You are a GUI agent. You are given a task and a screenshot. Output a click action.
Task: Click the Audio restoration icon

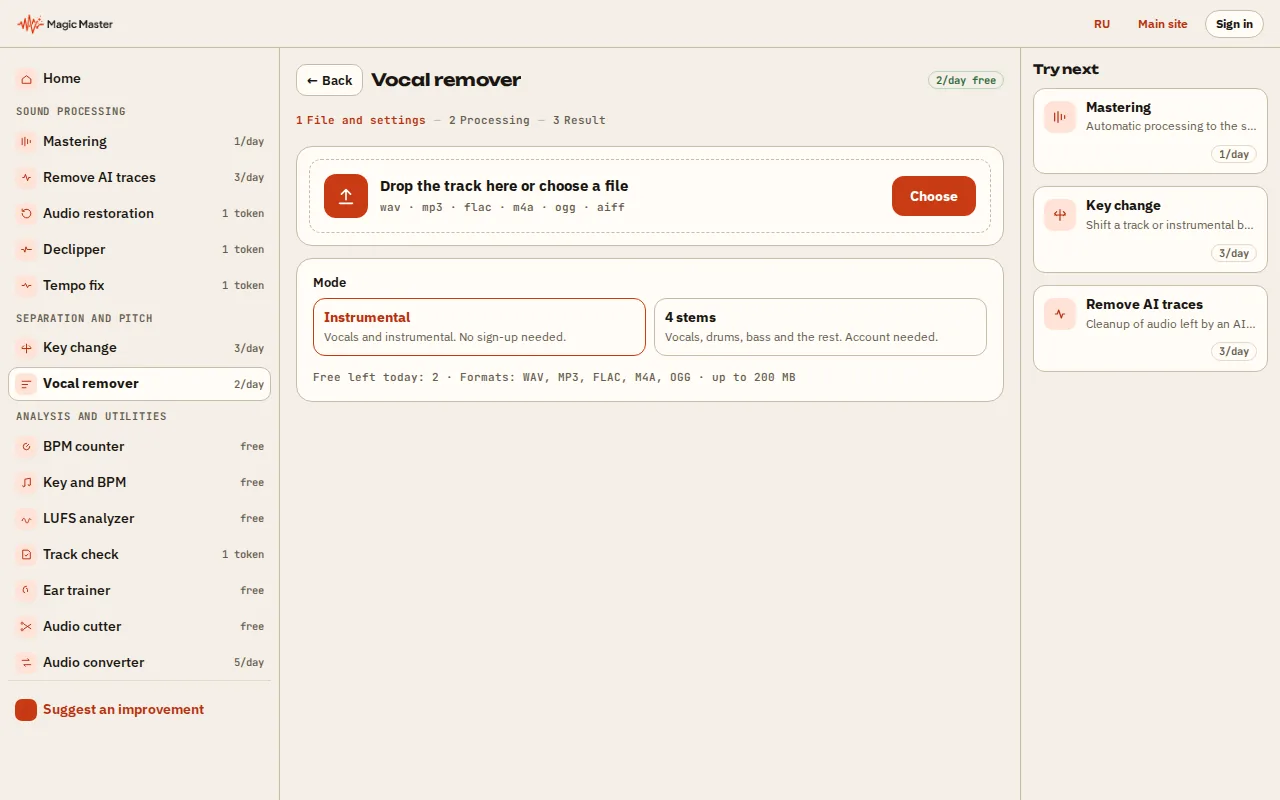pos(26,214)
